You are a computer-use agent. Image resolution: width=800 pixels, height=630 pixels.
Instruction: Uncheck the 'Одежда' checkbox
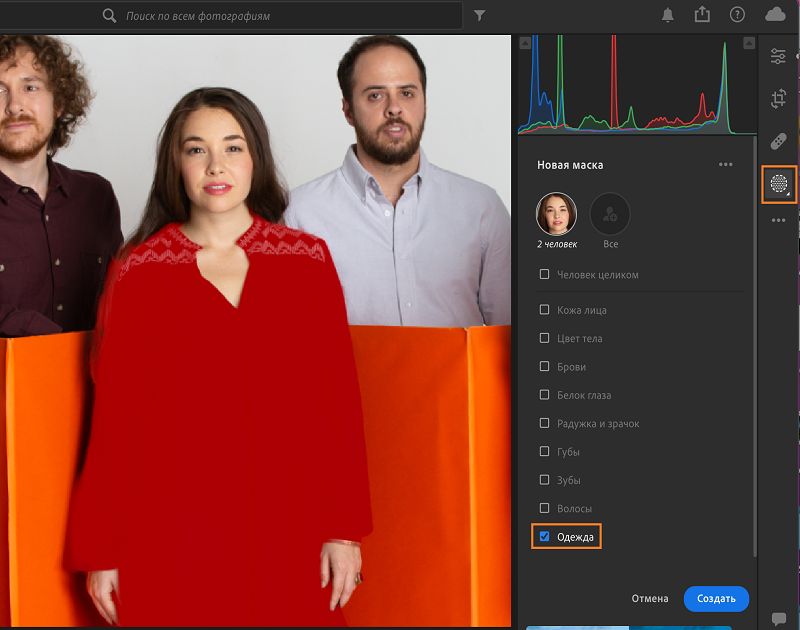[544, 537]
